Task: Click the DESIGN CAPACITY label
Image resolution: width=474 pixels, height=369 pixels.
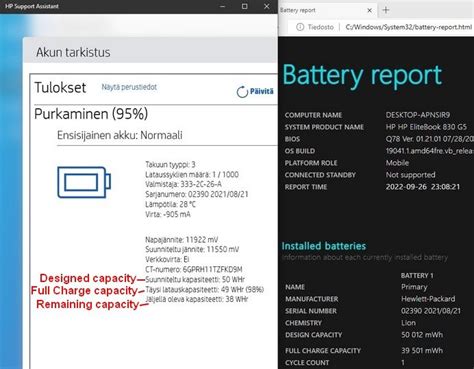Action: pos(314,335)
